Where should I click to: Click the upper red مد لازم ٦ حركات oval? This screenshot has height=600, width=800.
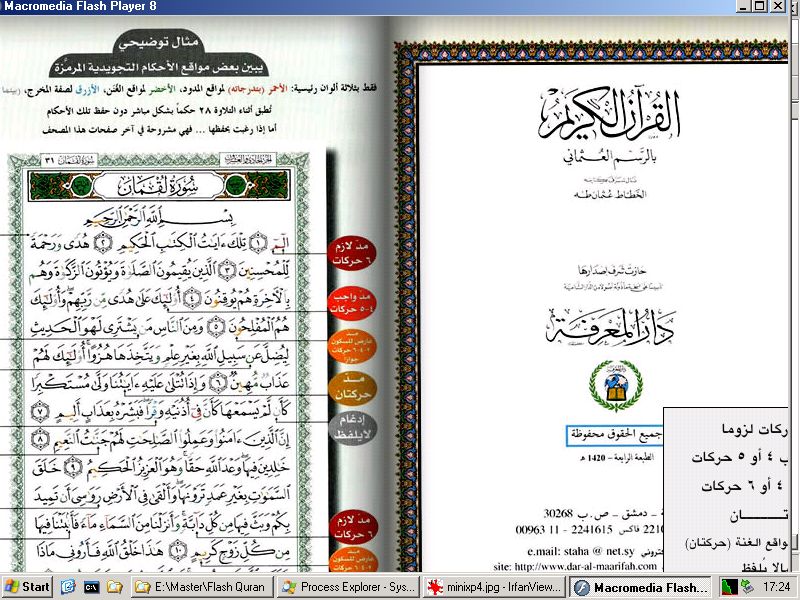point(352,253)
